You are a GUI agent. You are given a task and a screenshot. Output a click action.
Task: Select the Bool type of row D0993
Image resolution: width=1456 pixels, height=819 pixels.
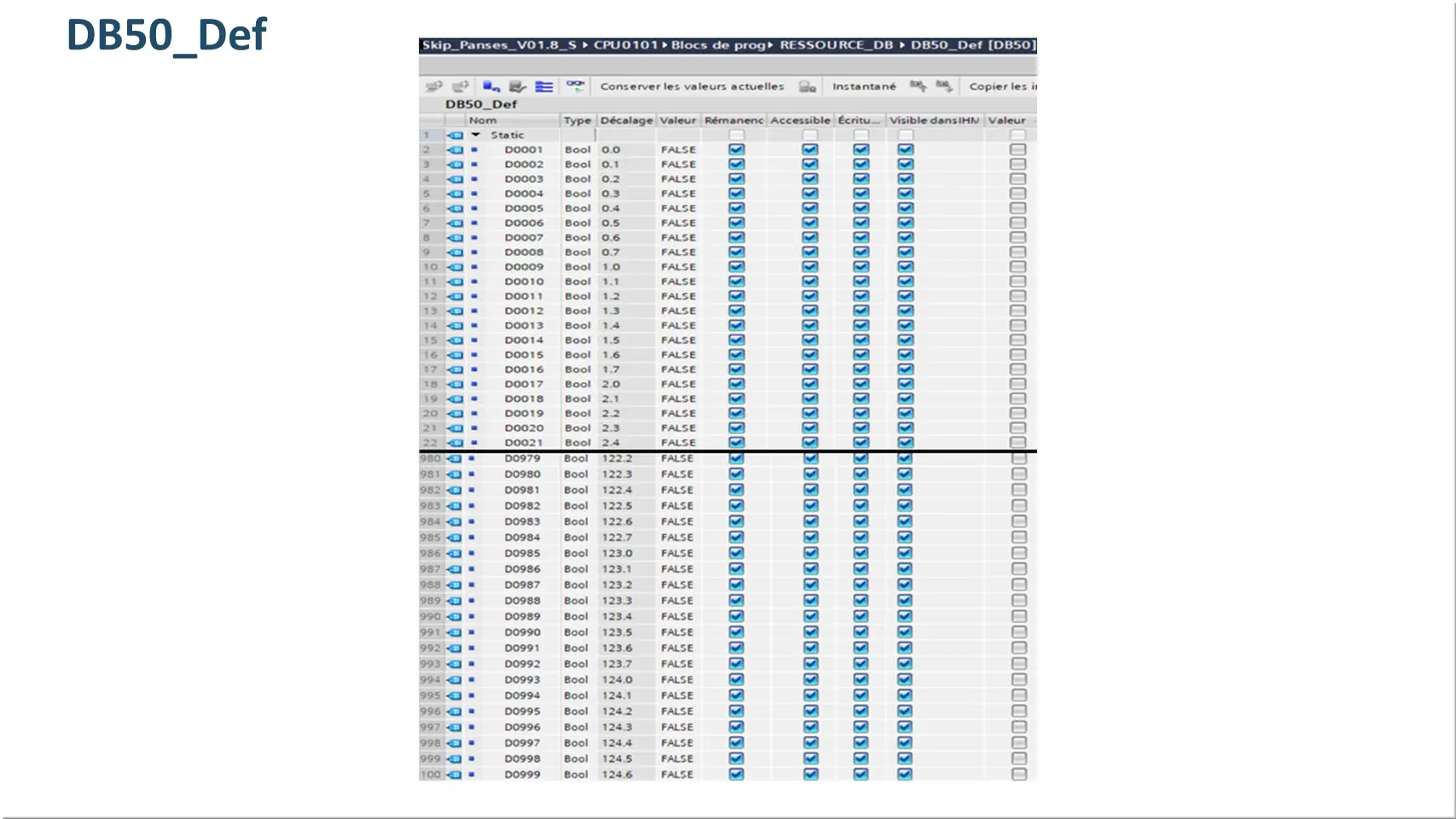point(576,680)
